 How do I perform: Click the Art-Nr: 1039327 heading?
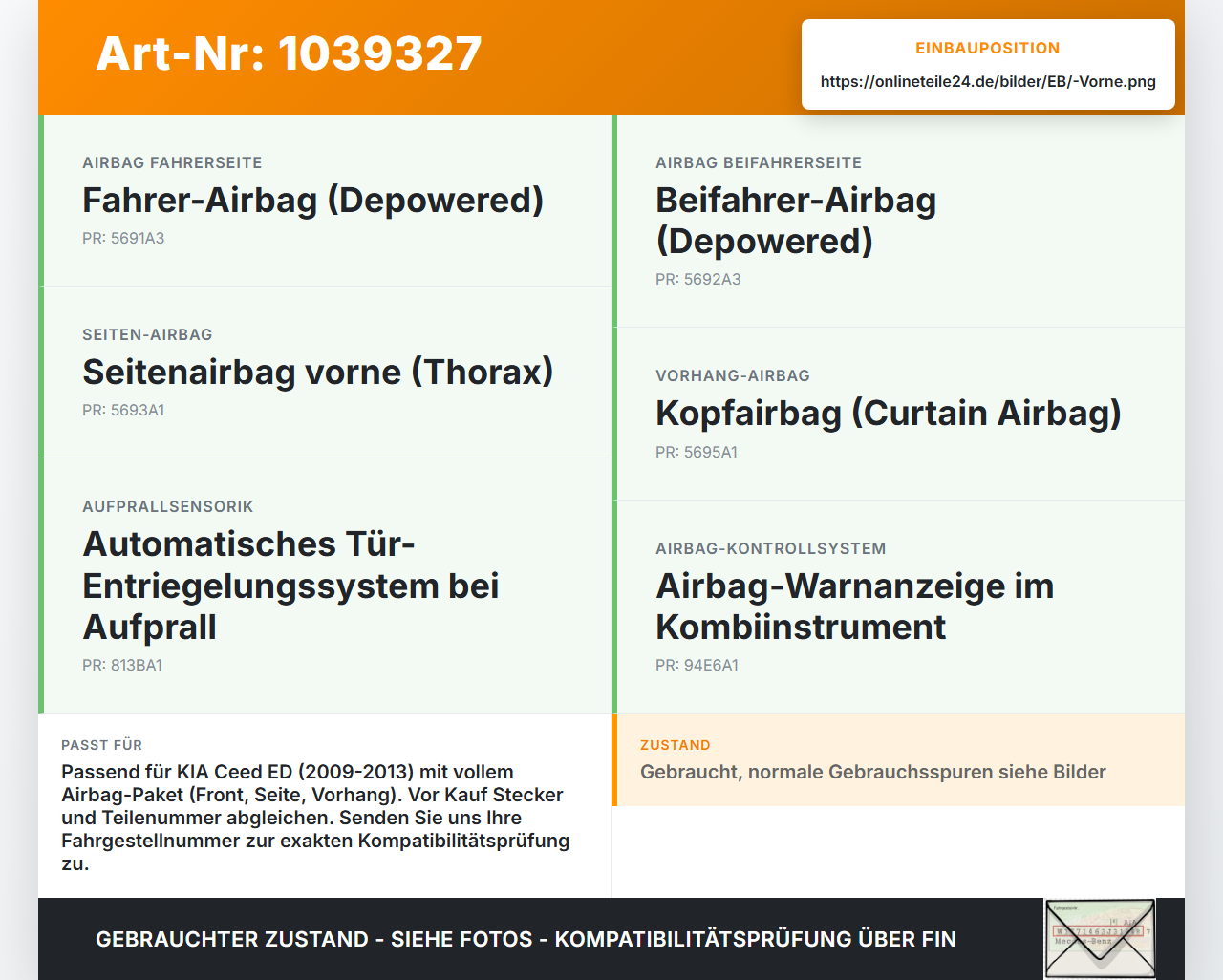coord(289,53)
